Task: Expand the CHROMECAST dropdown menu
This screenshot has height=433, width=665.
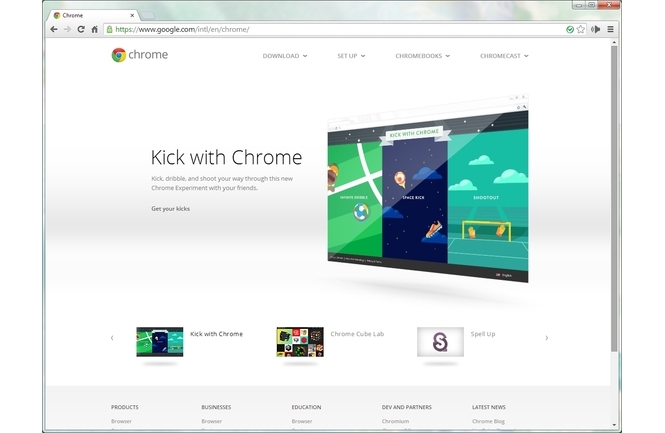Action: 504,56
